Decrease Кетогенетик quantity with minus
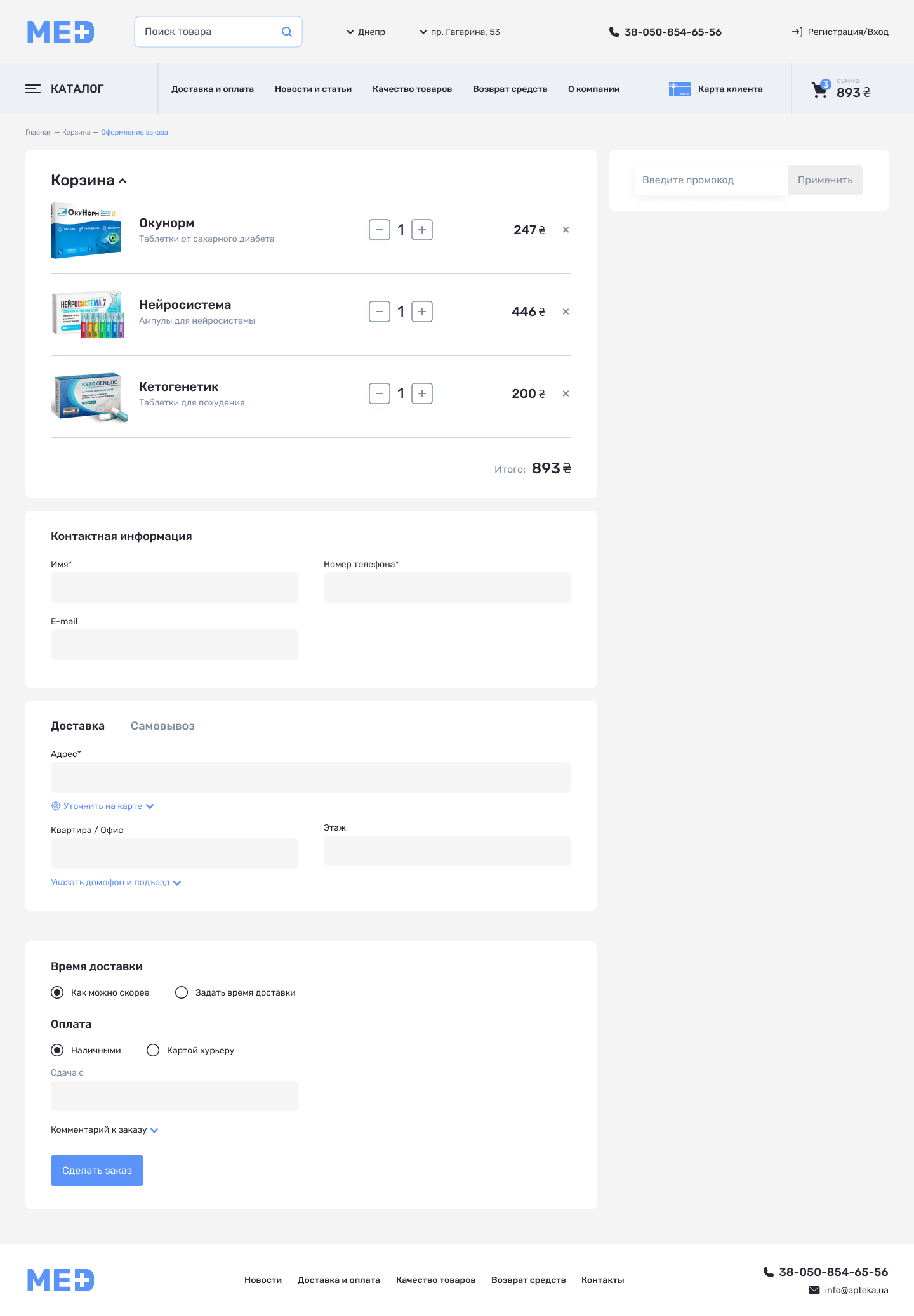Screen dimensions: 914x1316 [x=380, y=393]
